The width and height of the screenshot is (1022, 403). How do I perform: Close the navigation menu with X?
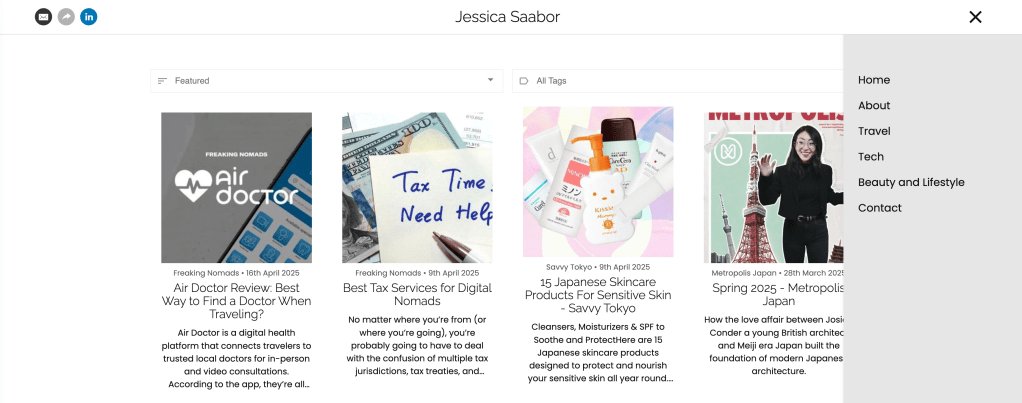coord(975,17)
